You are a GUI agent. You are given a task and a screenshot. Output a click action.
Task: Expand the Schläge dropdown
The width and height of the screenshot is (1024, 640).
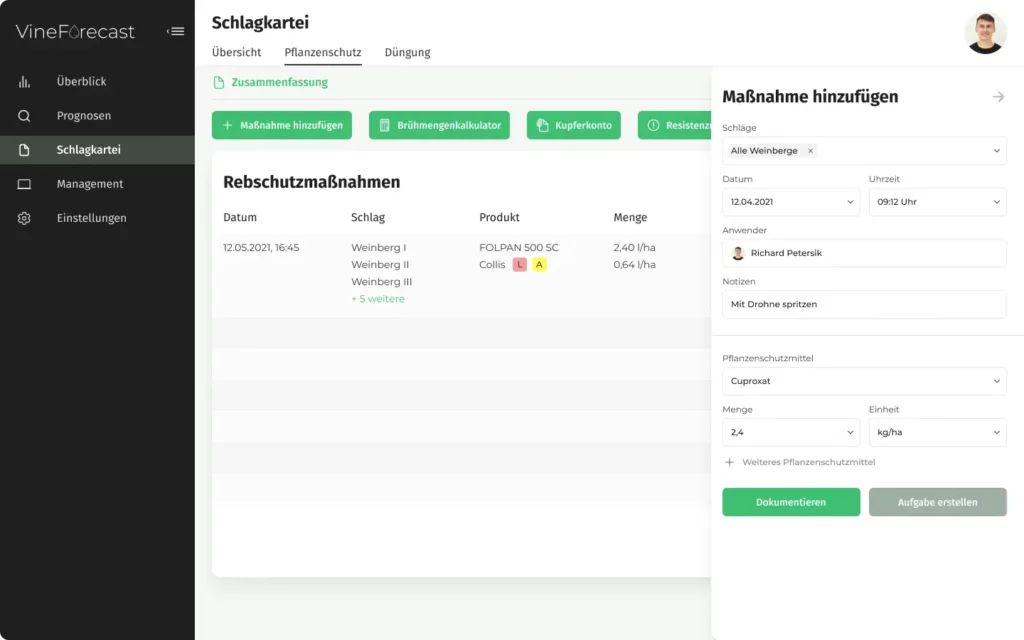click(864, 151)
